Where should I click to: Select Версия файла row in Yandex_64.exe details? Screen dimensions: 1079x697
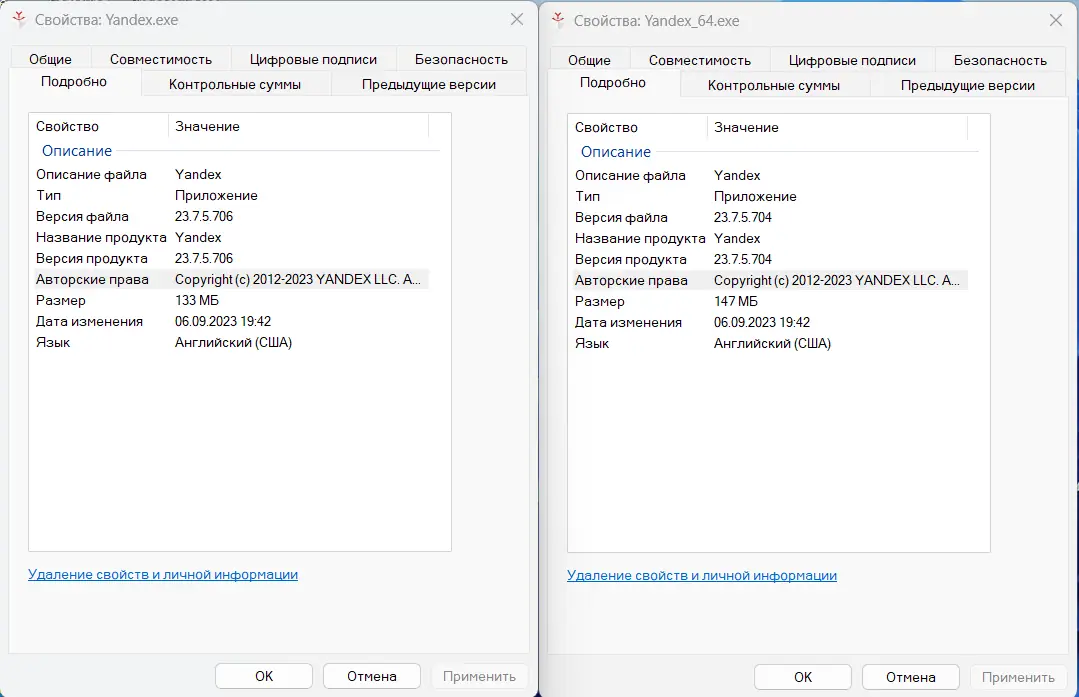pyautogui.click(x=621, y=217)
